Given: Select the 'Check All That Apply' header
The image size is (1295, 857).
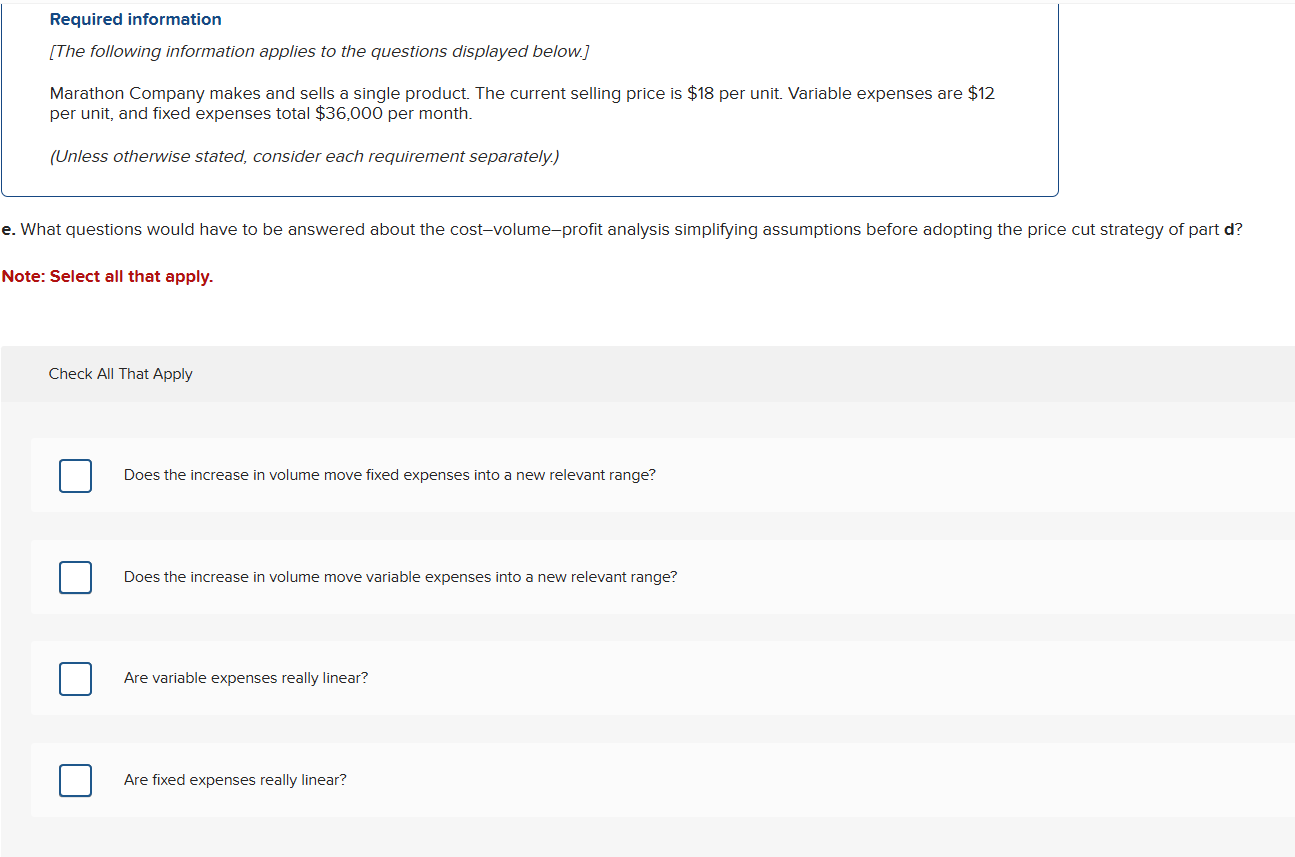Looking at the screenshot, I should click(x=120, y=373).
